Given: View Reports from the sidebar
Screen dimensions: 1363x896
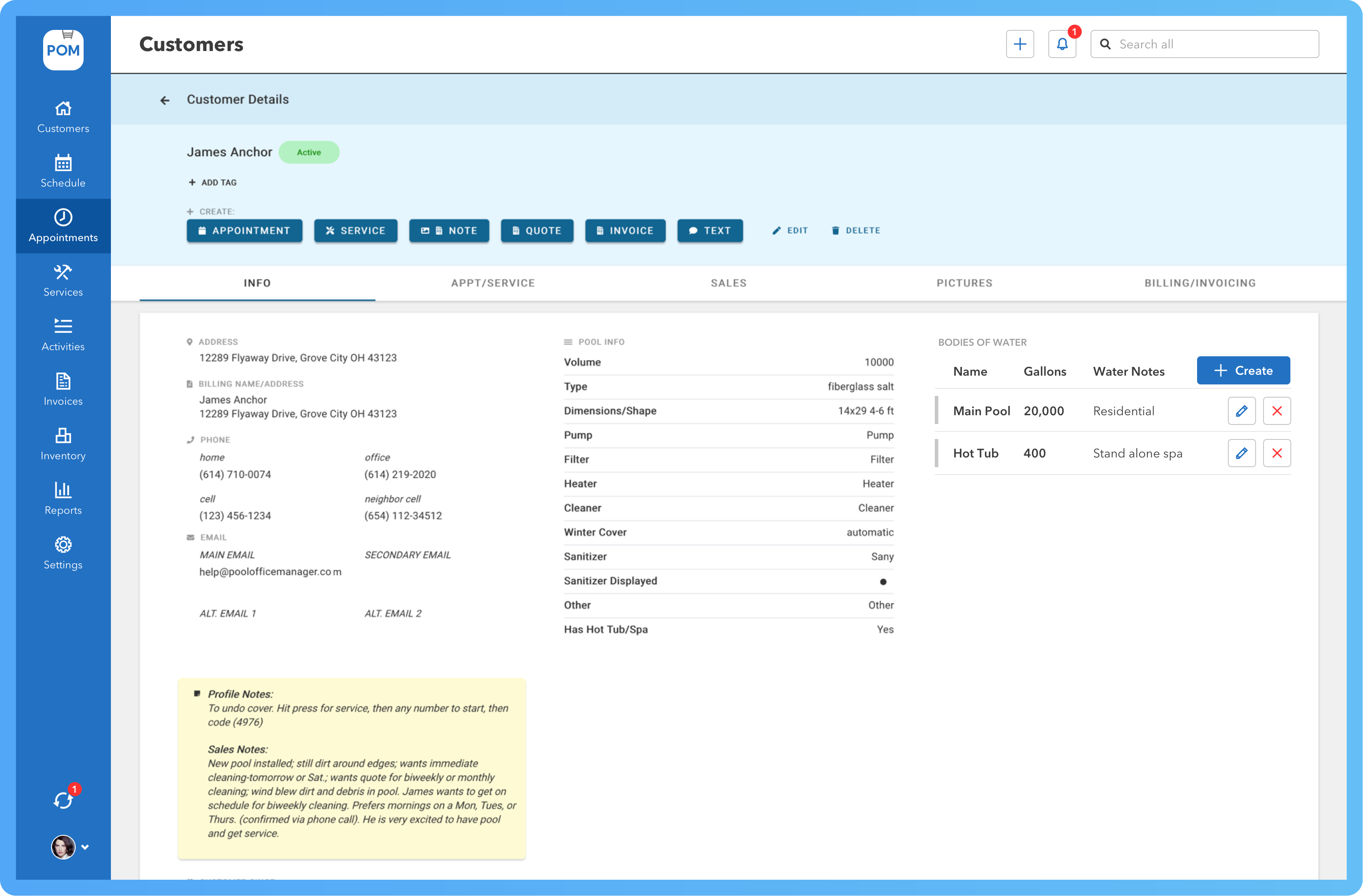Looking at the screenshot, I should coord(63,497).
